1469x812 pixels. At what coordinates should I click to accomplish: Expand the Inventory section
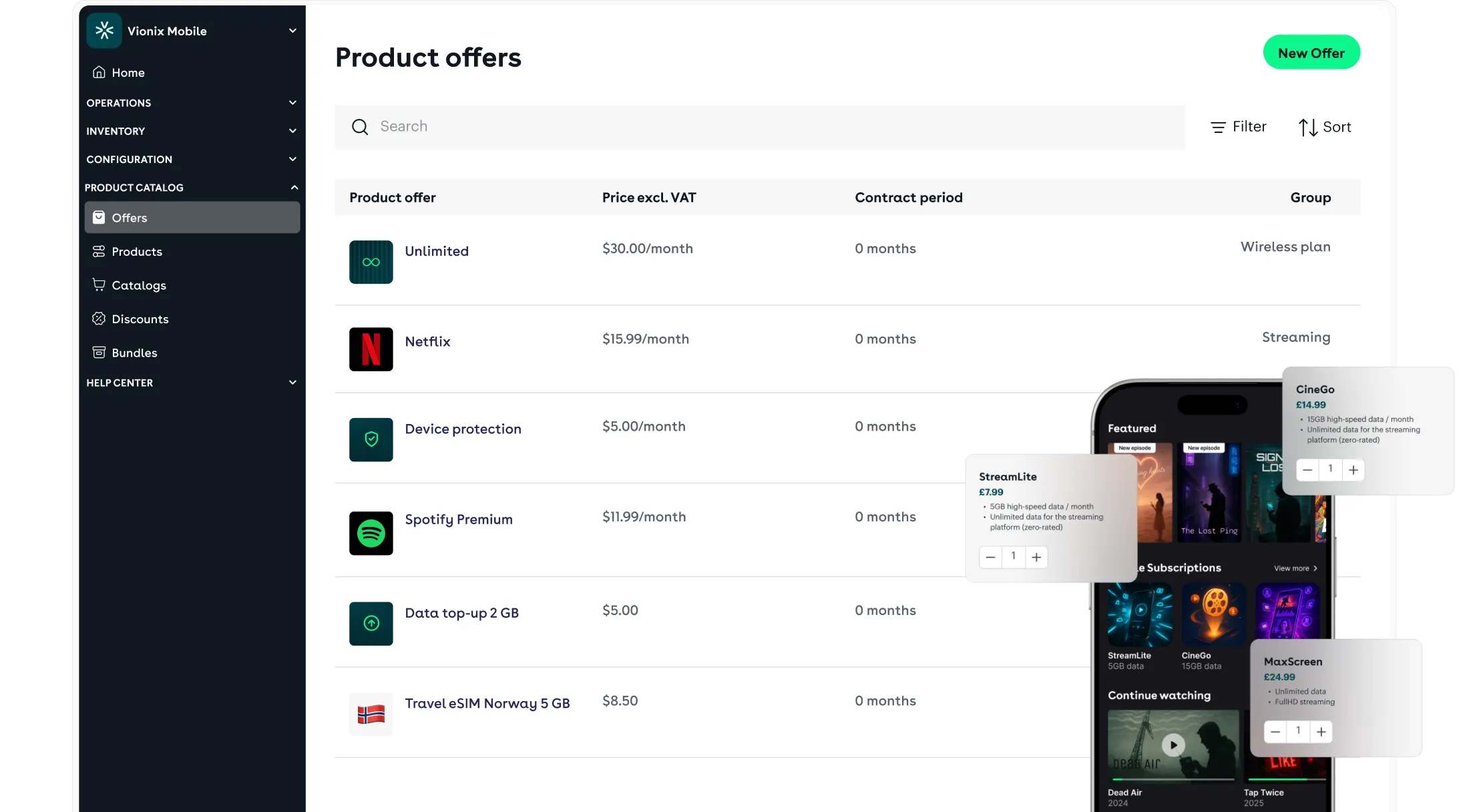[192, 131]
